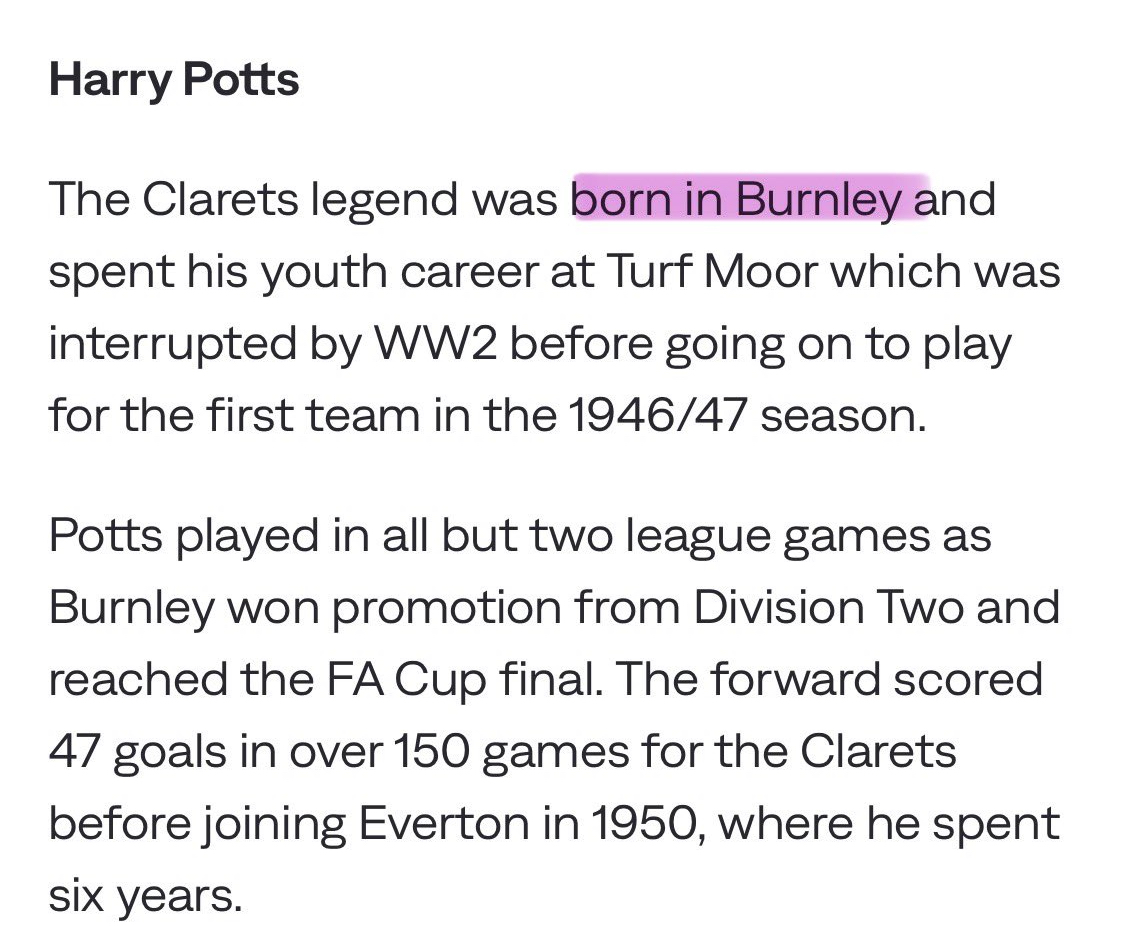Click "Potts" starting the second paragraph

point(105,535)
